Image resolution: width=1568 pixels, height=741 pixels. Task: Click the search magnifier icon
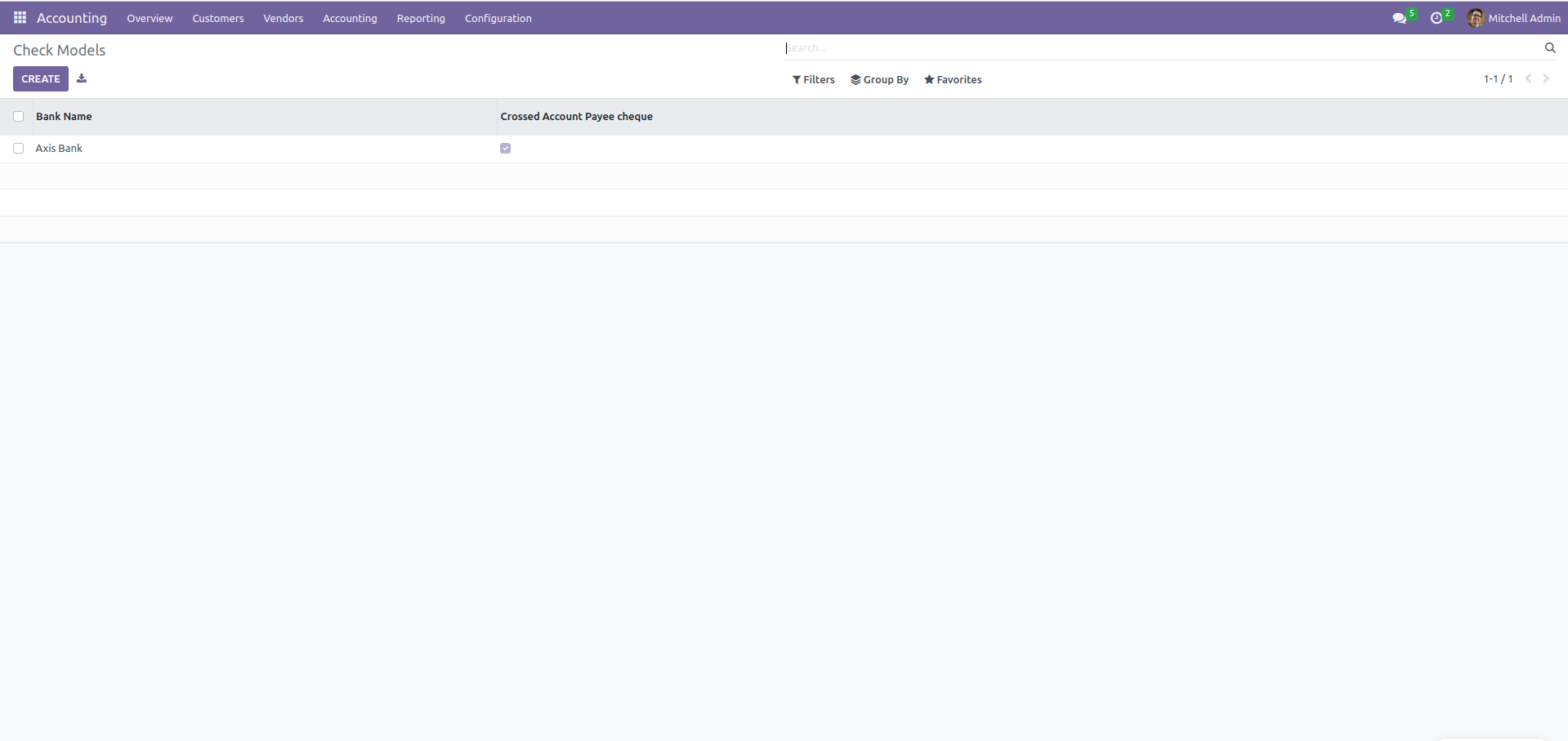coord(1549,48)
